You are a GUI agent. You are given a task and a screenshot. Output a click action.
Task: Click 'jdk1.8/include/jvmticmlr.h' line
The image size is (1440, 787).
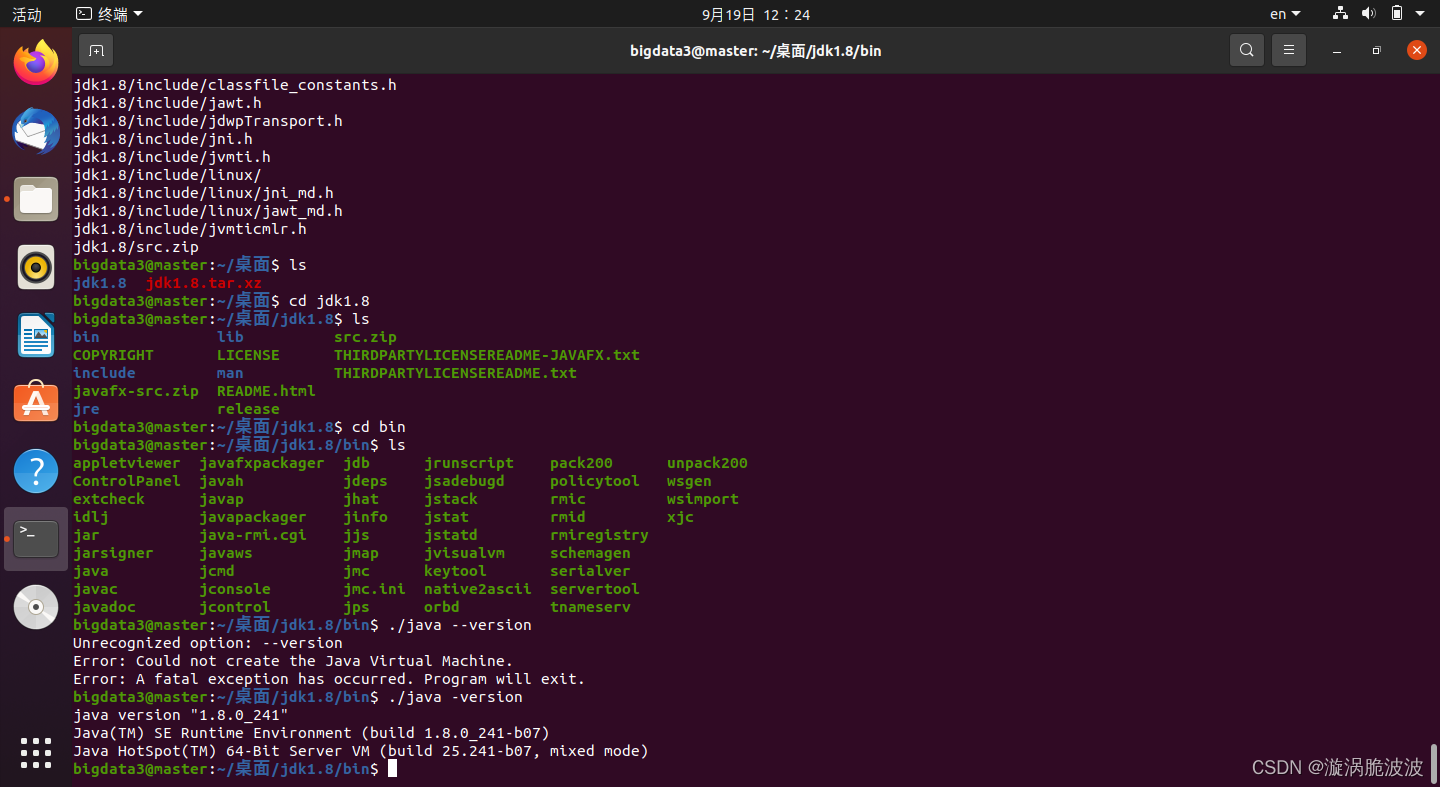pyautogui.click(x=190, y=229)
